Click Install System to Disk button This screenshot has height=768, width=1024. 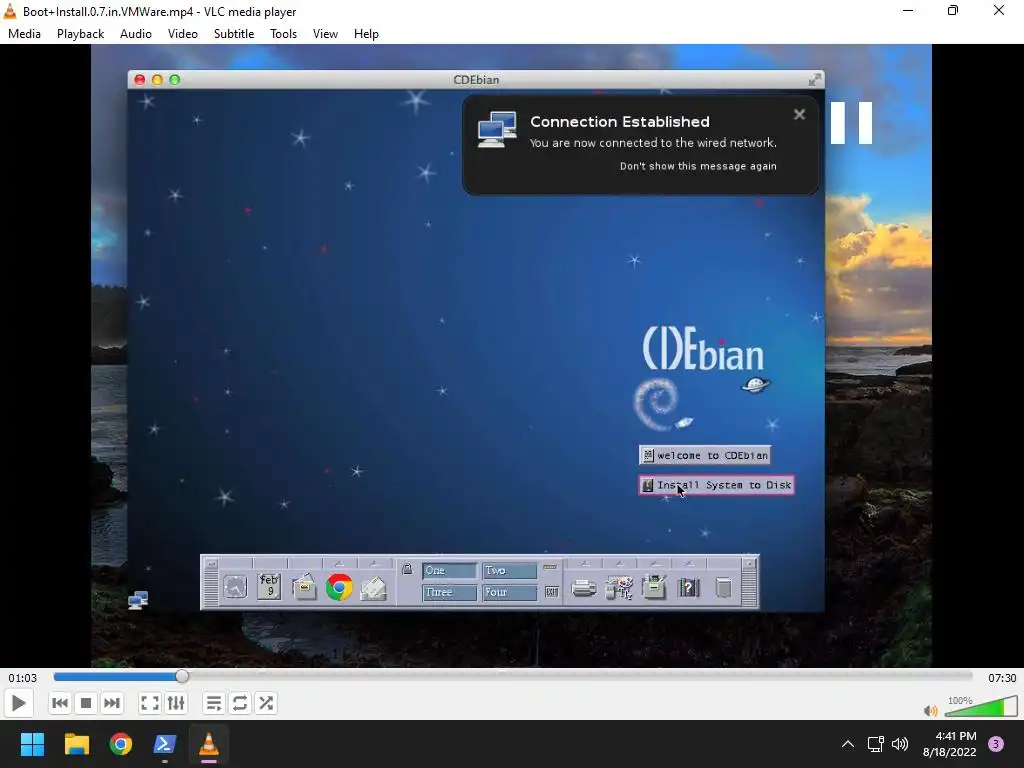pos(716,485)
